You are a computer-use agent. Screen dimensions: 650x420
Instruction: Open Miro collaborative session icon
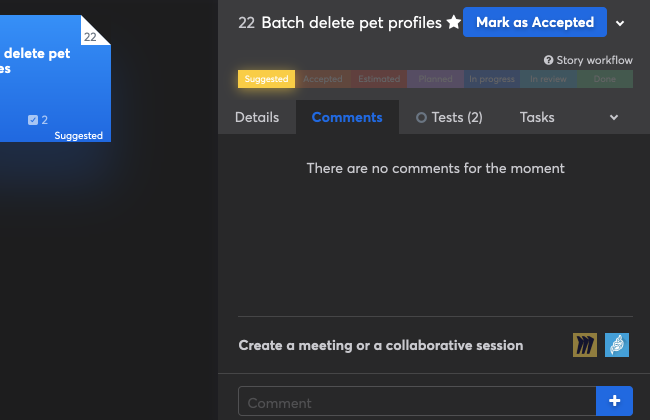(585, 345)
